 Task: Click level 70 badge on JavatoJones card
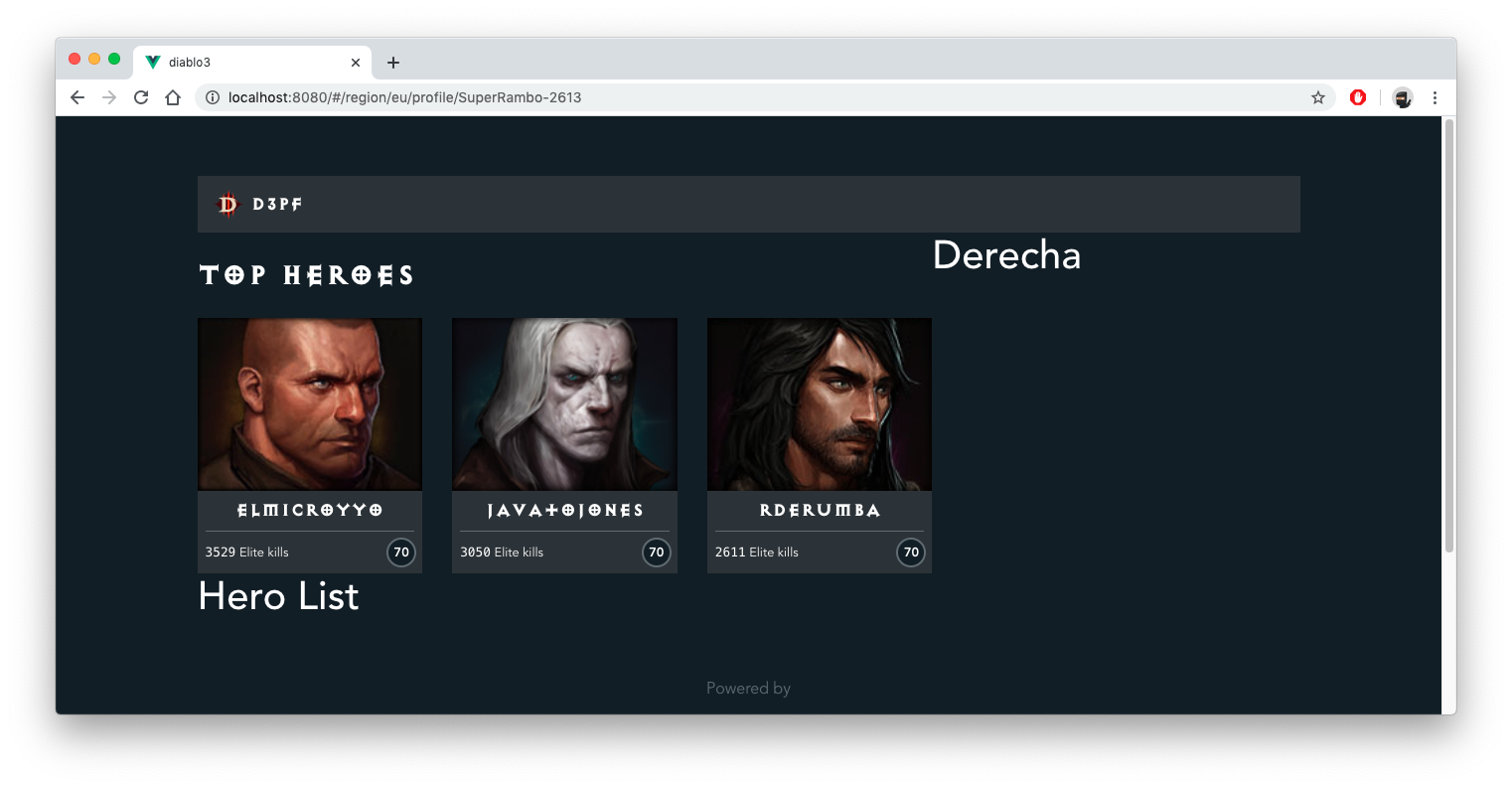(x=657, y=552)
